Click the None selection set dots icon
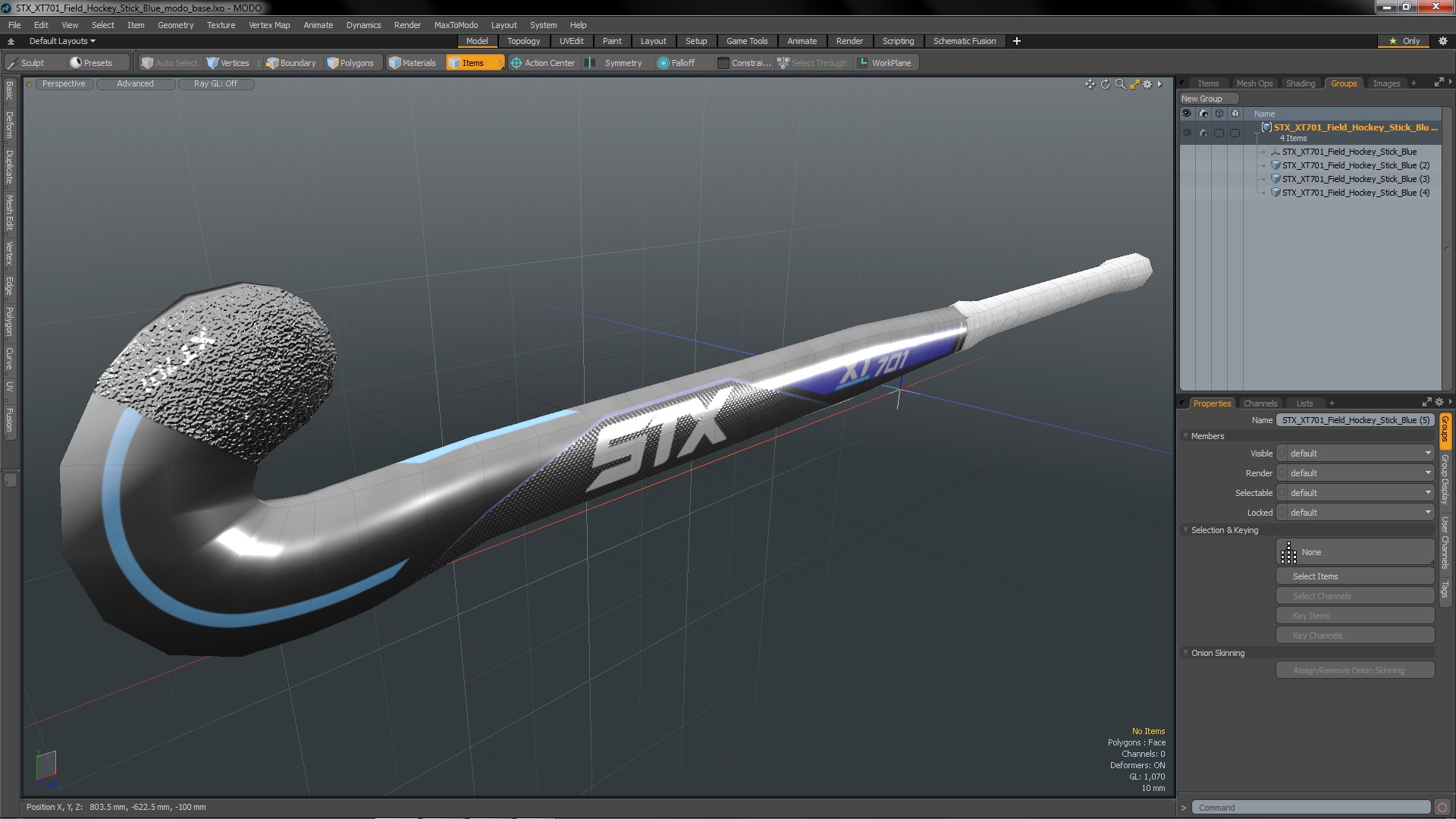Screen dimensions: 1456x819 (1288, 553)
